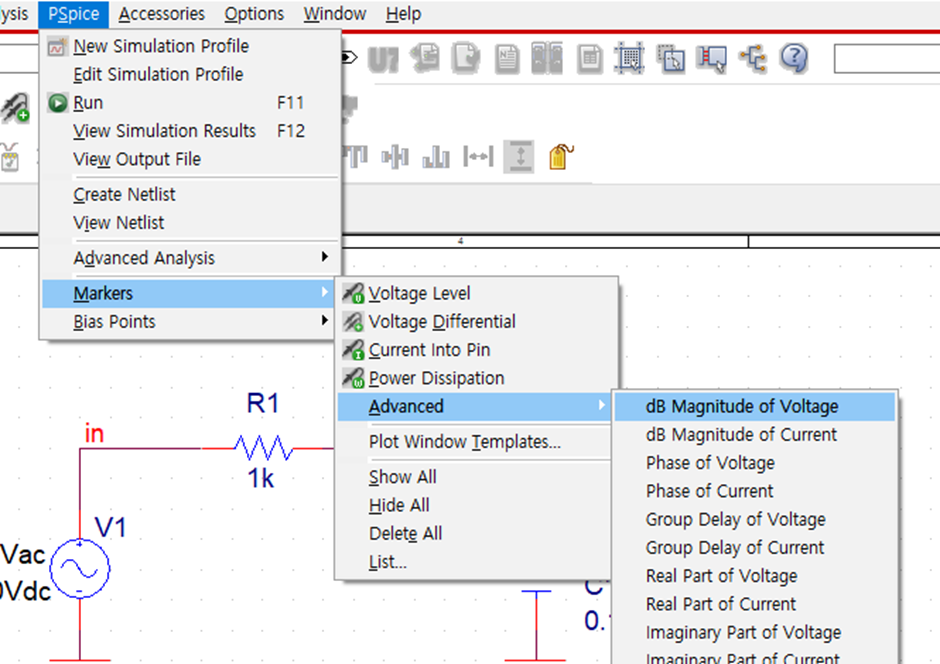Open the Window menu

pos(335,14)
